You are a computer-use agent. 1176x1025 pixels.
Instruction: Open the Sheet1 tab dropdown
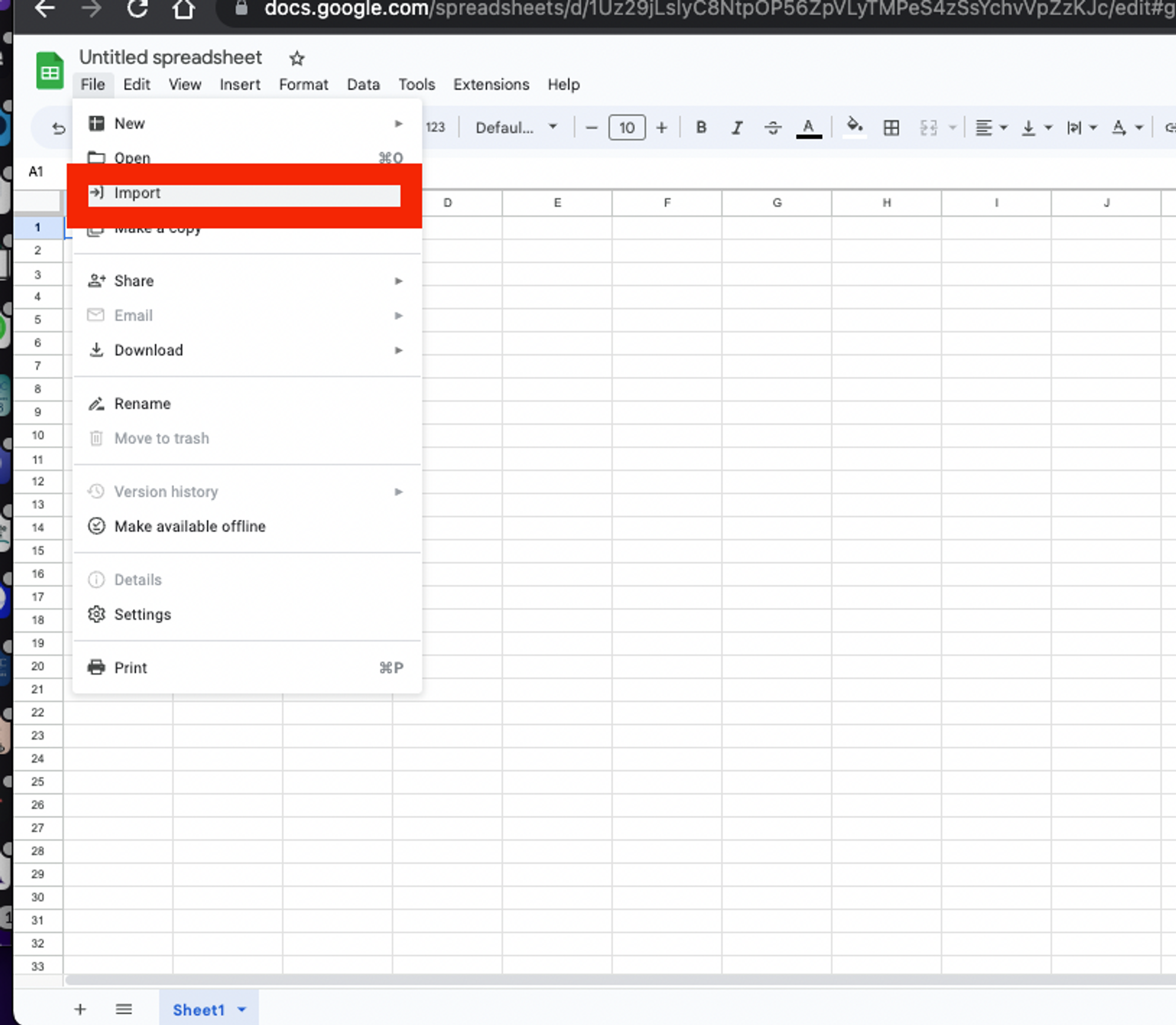click(x=240, y=1009)
